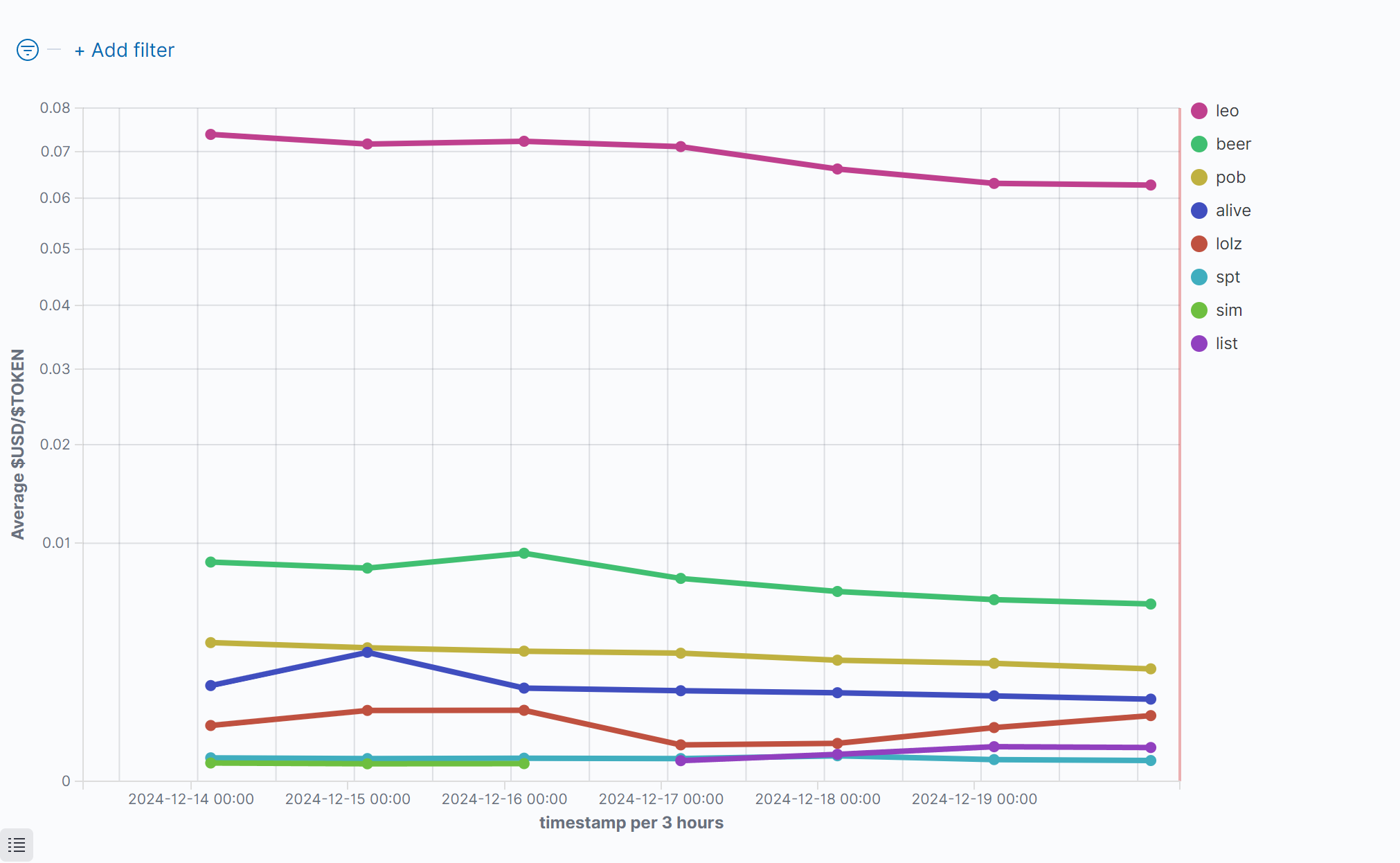Image resolution: width=1400 pixels, height=863 pixels.
Task: Open the filter options menu icon
Action: [27, 50]
